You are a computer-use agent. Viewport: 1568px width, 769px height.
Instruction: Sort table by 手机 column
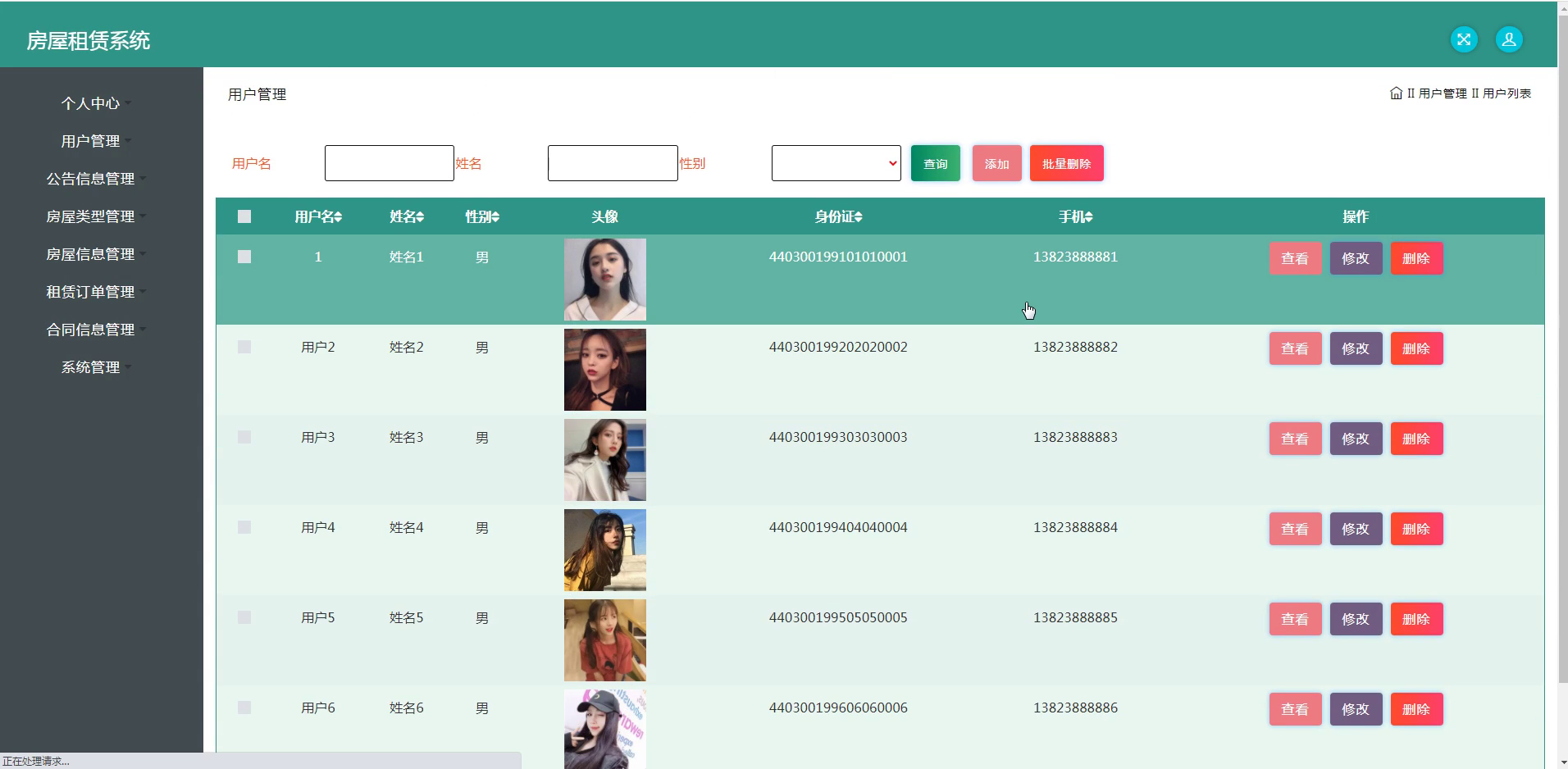(x=1075, y=216)
